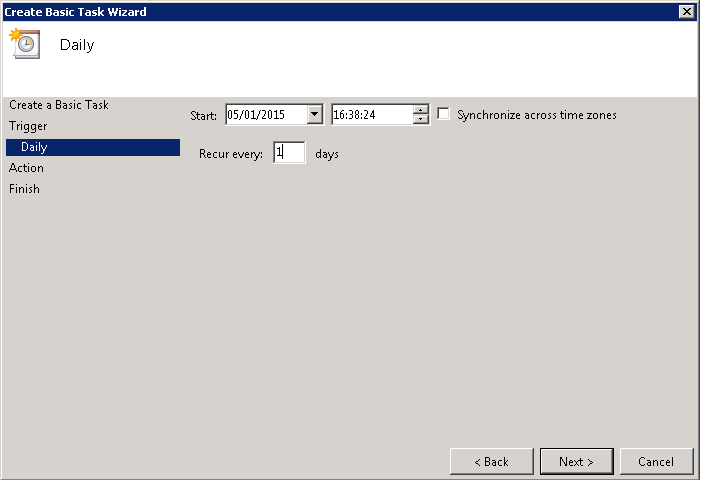Viewport: 702px width, 480px height.
Task: Click the Daily heading text in header
Action: coord(77,45)
